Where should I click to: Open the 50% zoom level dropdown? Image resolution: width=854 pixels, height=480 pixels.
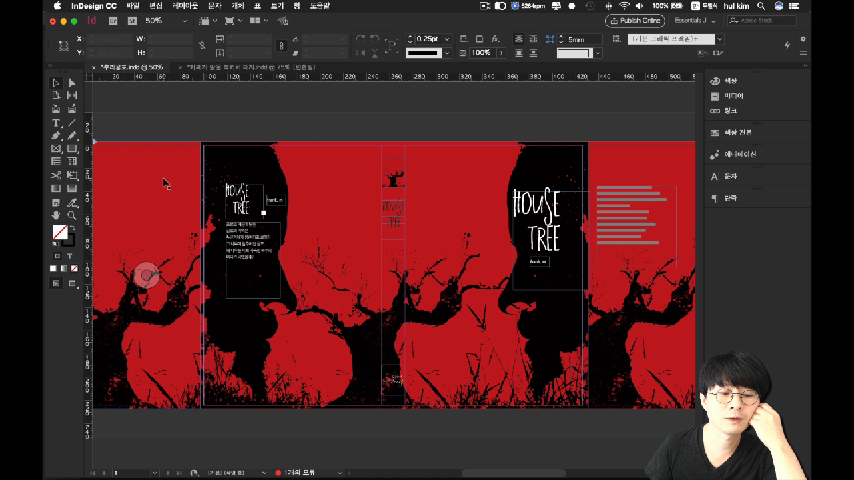(x=185, y=21)
